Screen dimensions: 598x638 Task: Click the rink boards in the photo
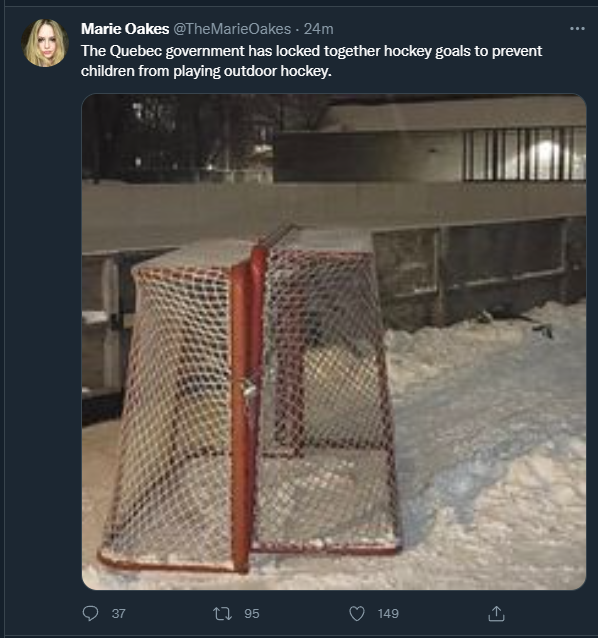pyautogui.click(x=478, y=269)
